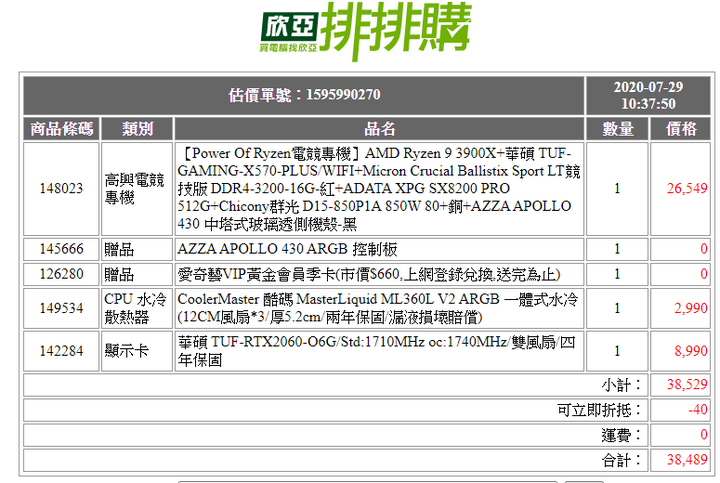
Task: Click the 小計 label
Action: pyautogui.click(x=621, y=385)
